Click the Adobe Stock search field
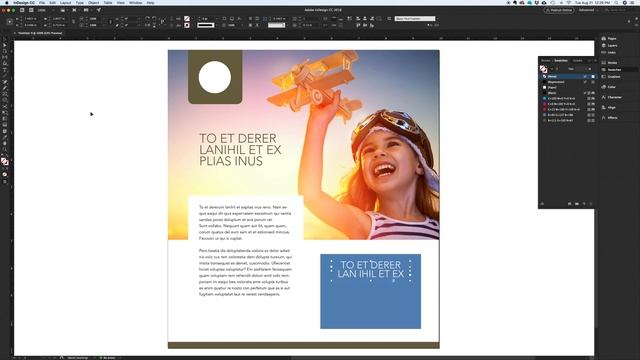The height and width of the screenshot is (360, 640). 620,10
